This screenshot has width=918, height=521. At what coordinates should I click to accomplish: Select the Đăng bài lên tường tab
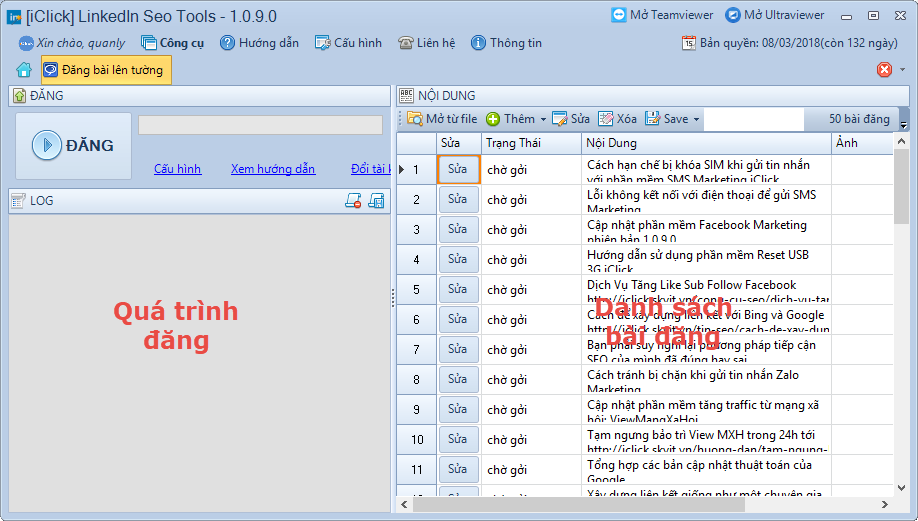(106, 70)
